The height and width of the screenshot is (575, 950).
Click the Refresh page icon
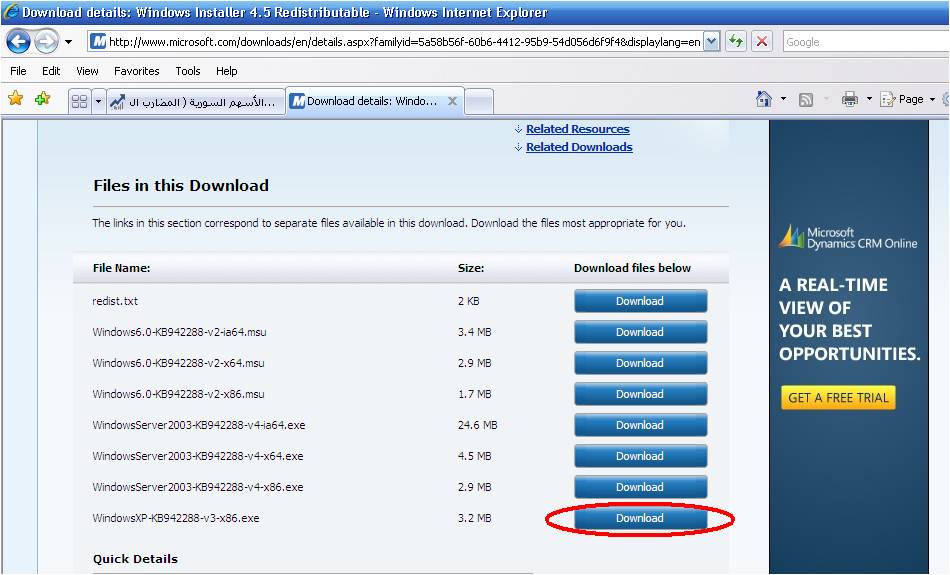tap(736, 42)
